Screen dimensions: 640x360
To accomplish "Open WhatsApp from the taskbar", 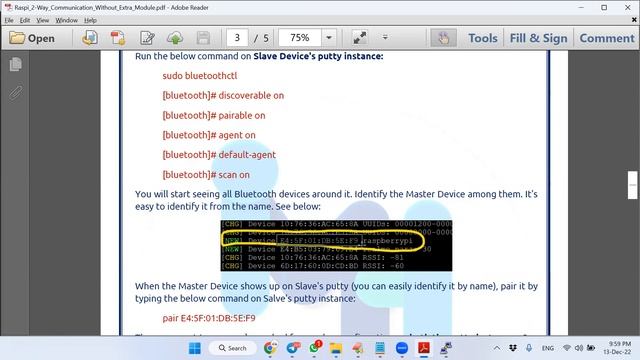I will (314, 348).
